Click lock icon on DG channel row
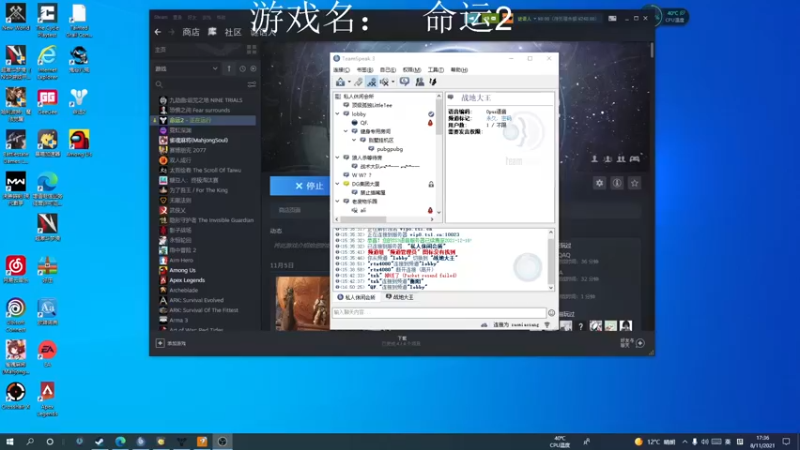 pyautogui.click(x=431, y=184)
